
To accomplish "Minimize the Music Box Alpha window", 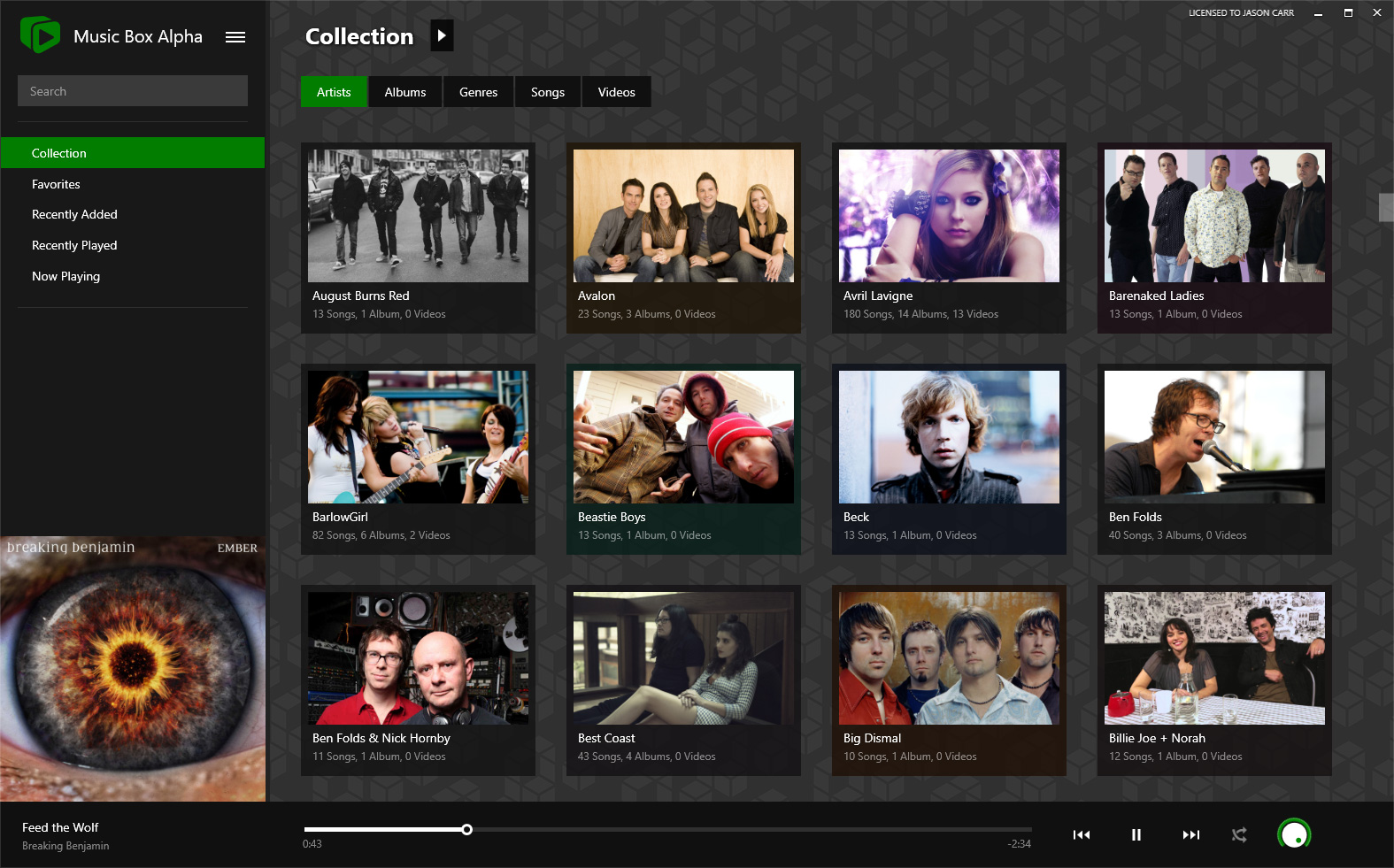I will click(x=1318, y=13).
